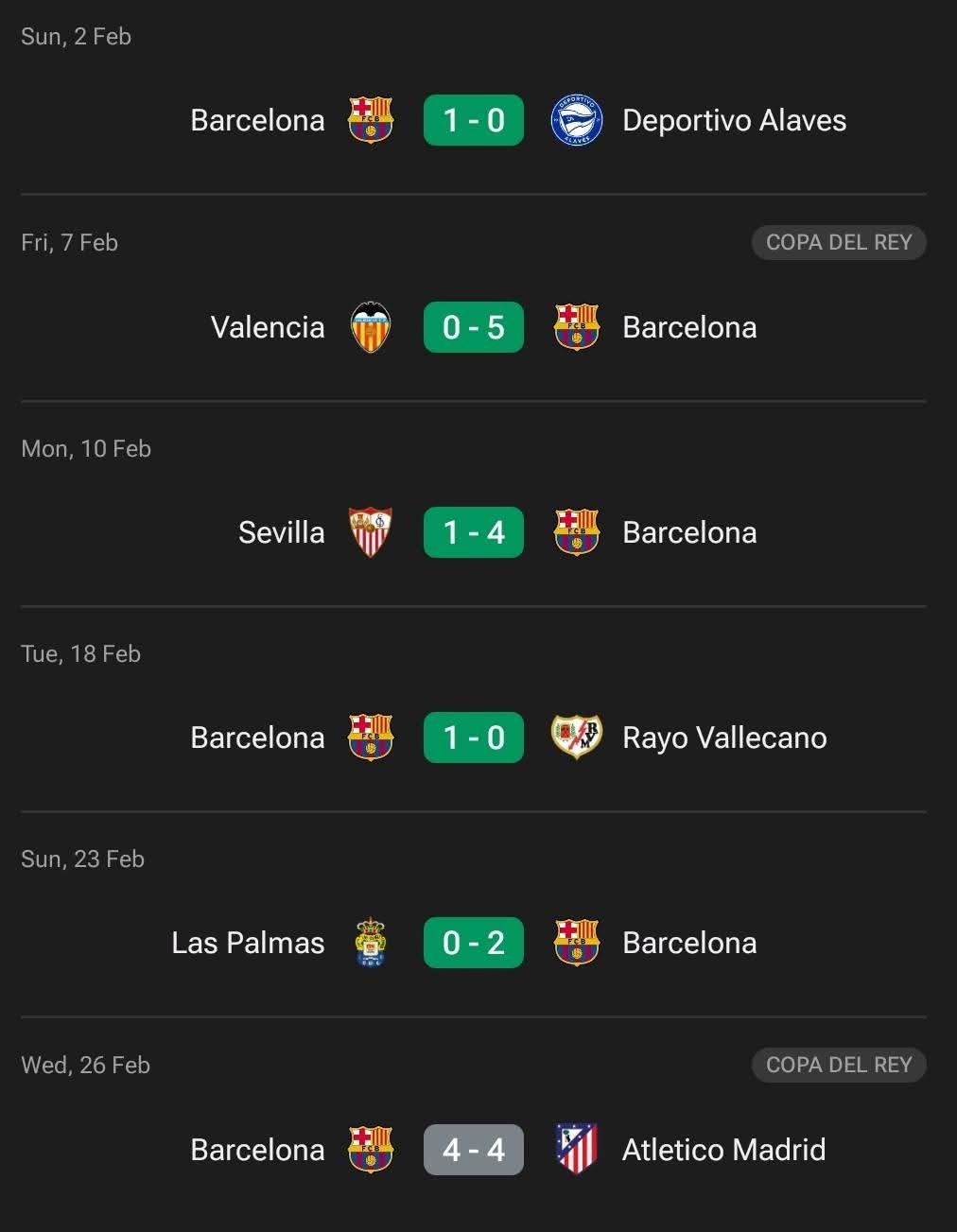Click Barcelona crest in the Sevilla match
The width and height of the screenshot is (957, 1232).
(x=576, y=532)
